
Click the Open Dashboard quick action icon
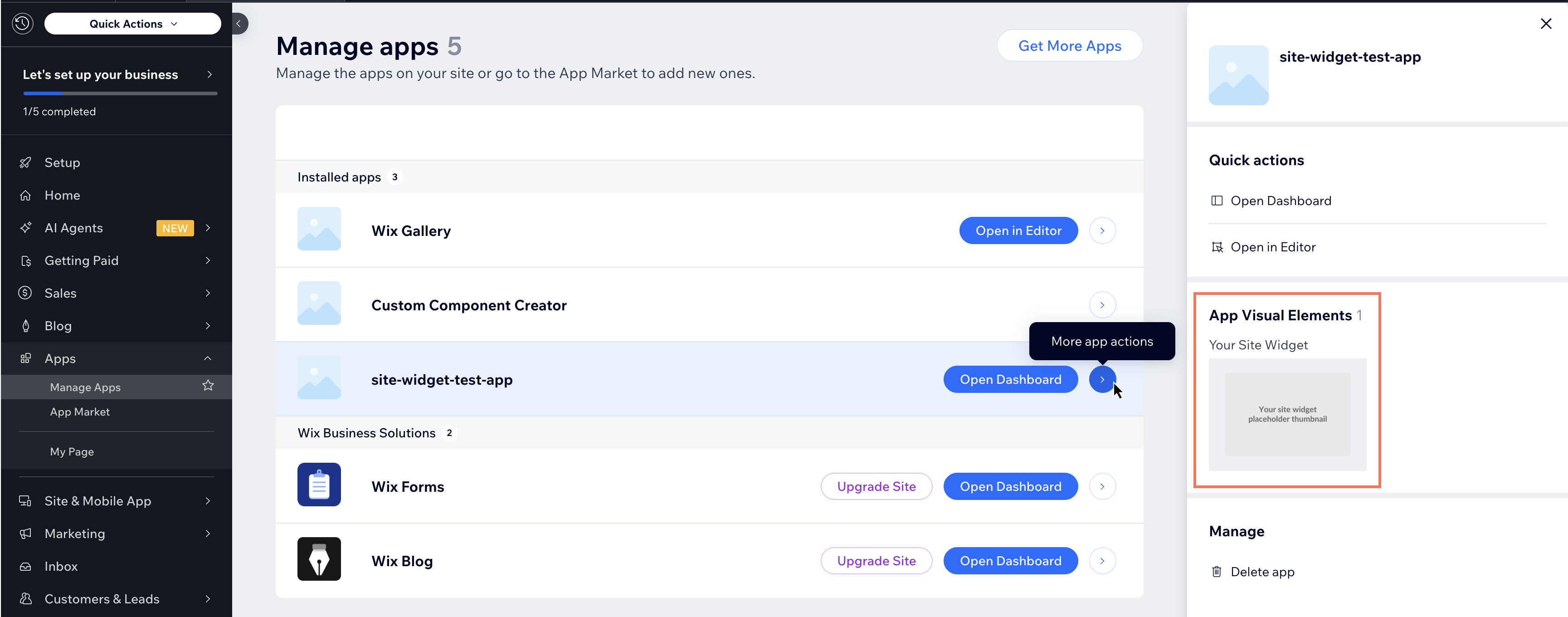coord(1217,201)
